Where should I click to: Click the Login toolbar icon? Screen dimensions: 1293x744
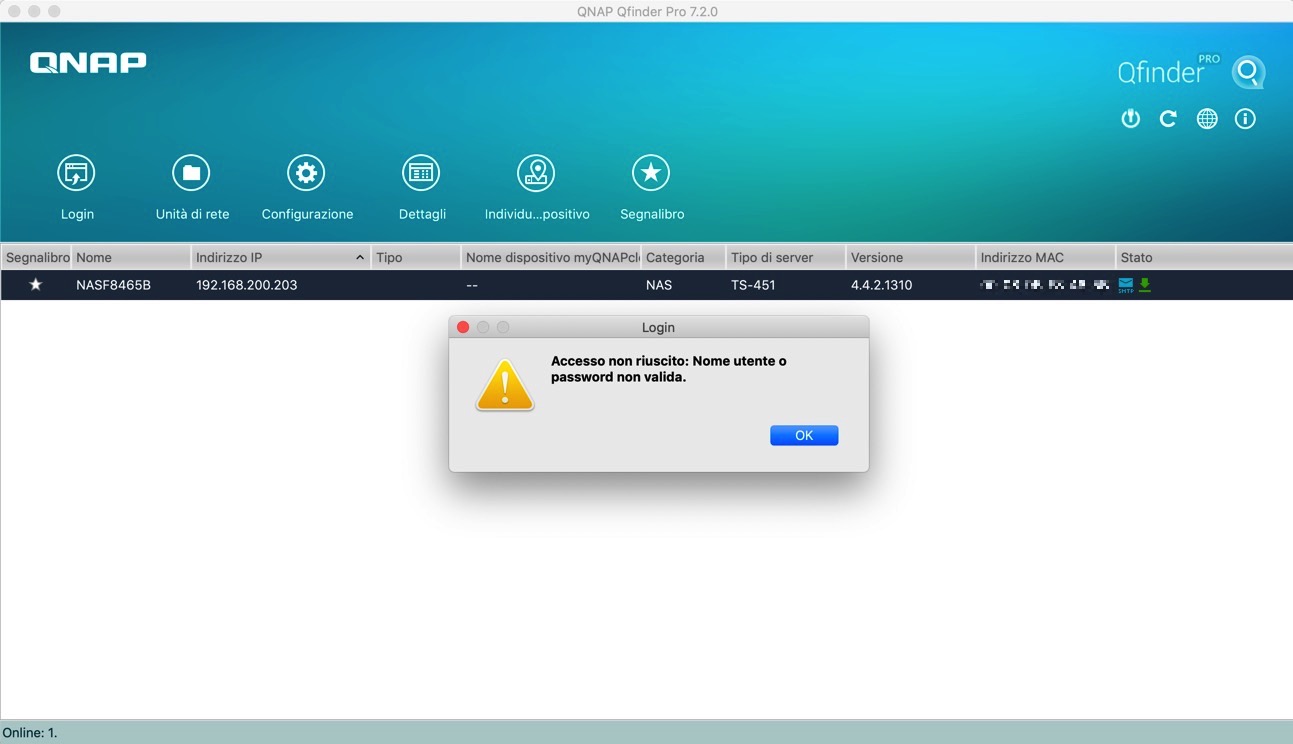(76, 174)
